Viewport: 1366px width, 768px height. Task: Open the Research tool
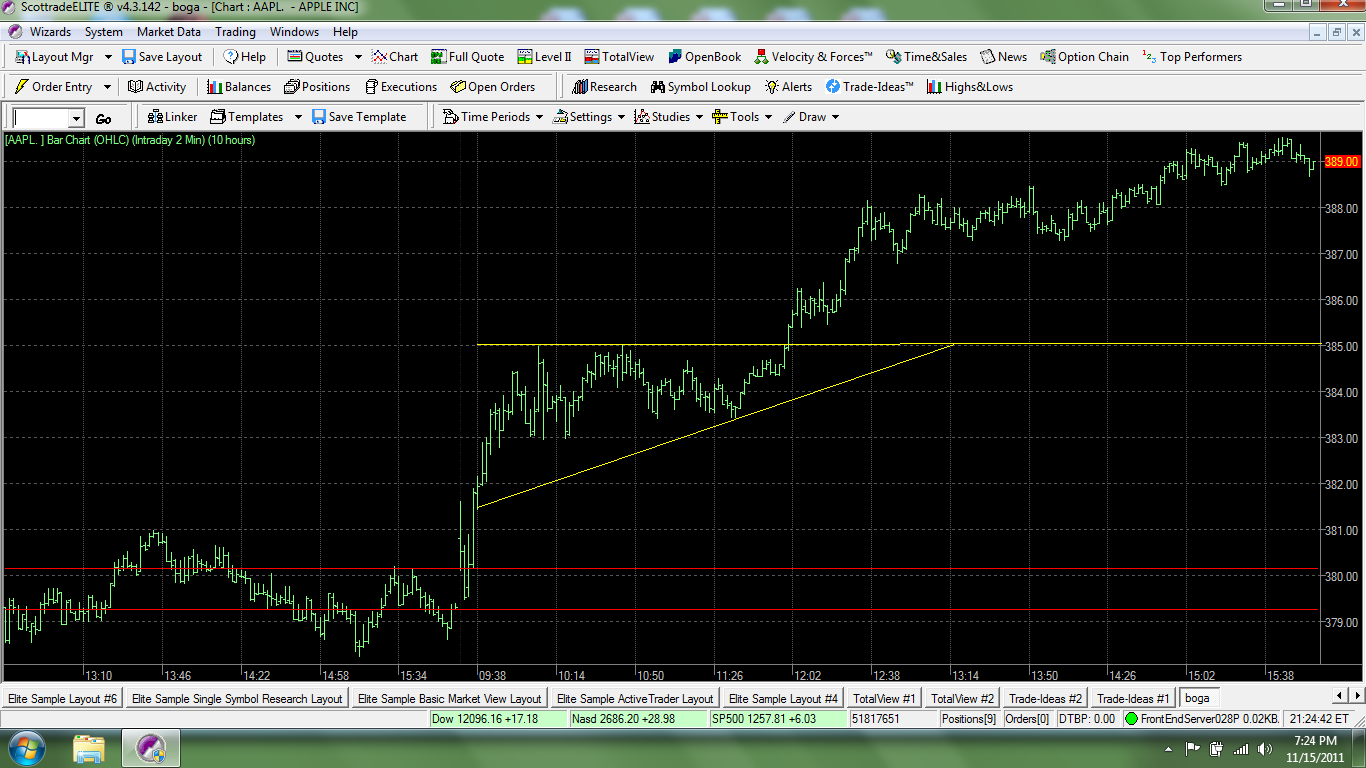pyautogui.click(x=604, y=87)
